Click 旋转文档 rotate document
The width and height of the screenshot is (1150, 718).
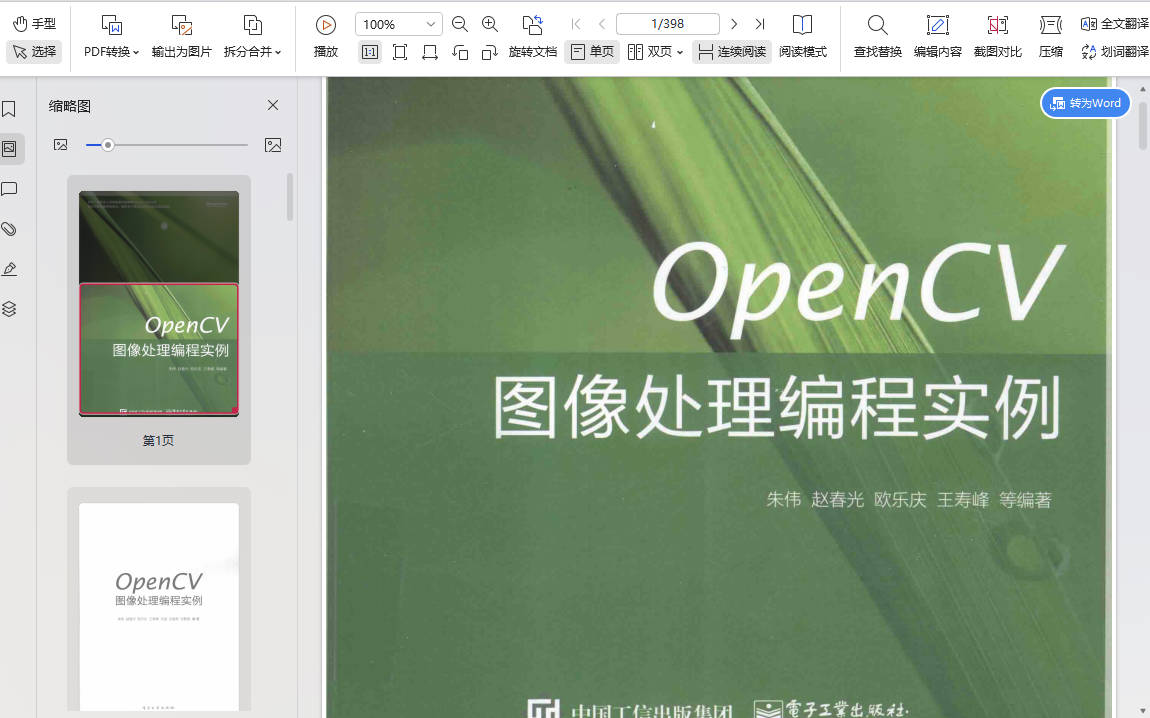point(532,37)
